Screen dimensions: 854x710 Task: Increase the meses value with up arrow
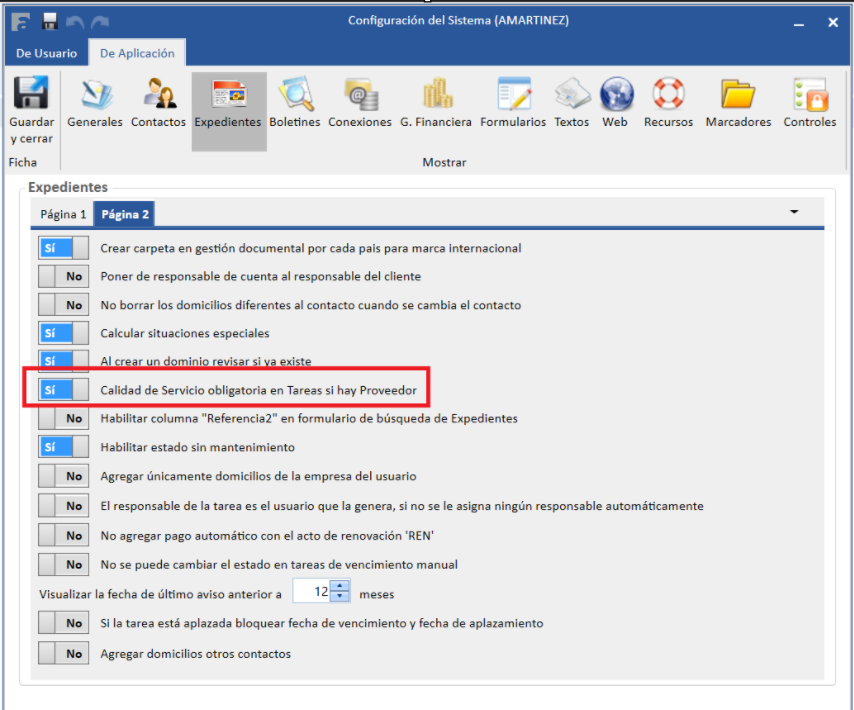coord(341,587)
